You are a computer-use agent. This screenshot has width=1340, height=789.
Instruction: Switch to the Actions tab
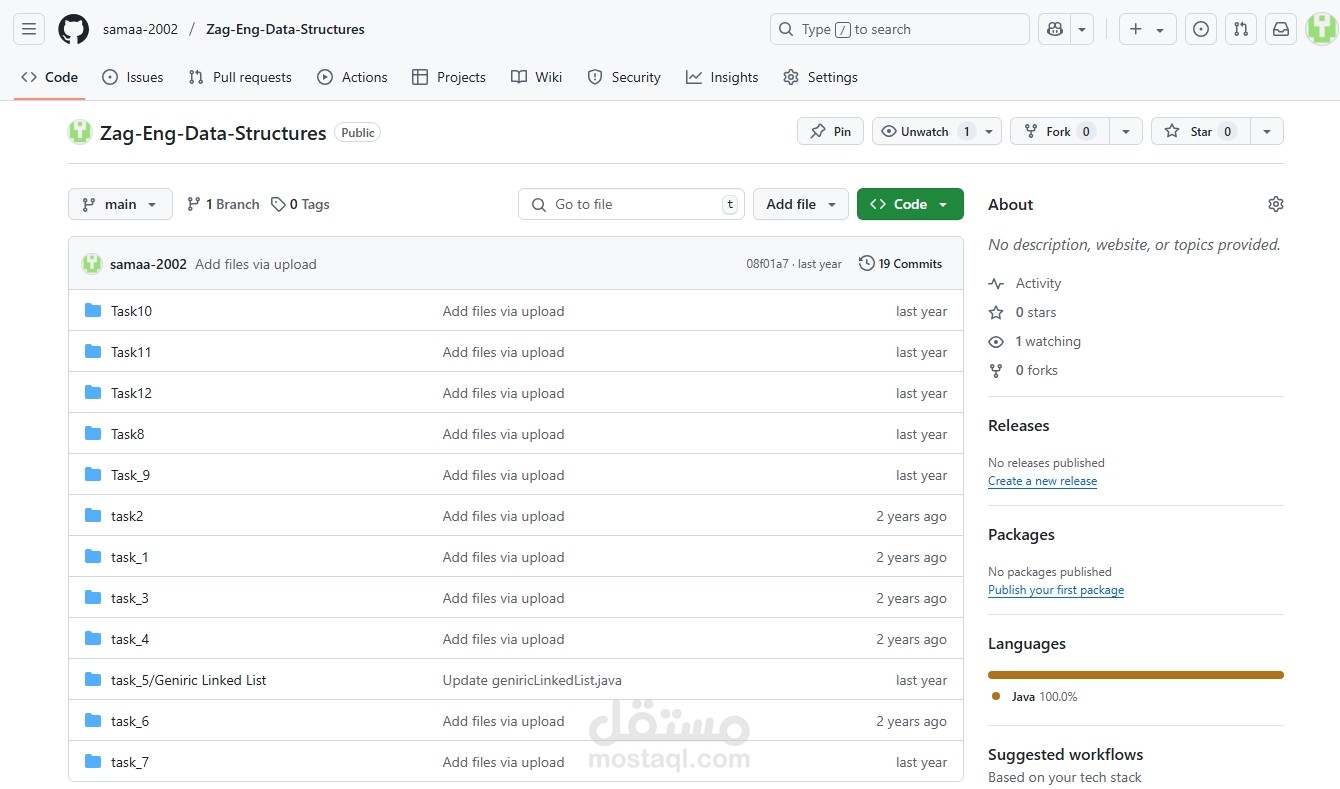pyautogui.click(x=352, y=77)
